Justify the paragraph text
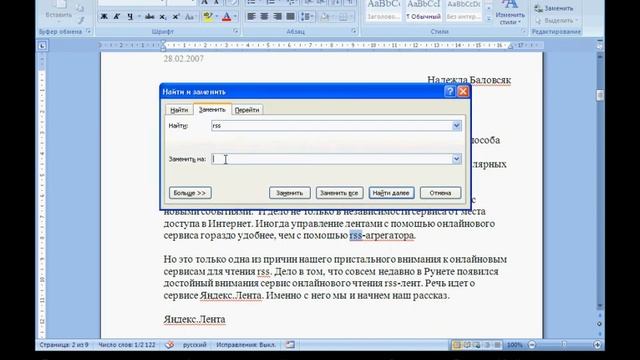 291,17
